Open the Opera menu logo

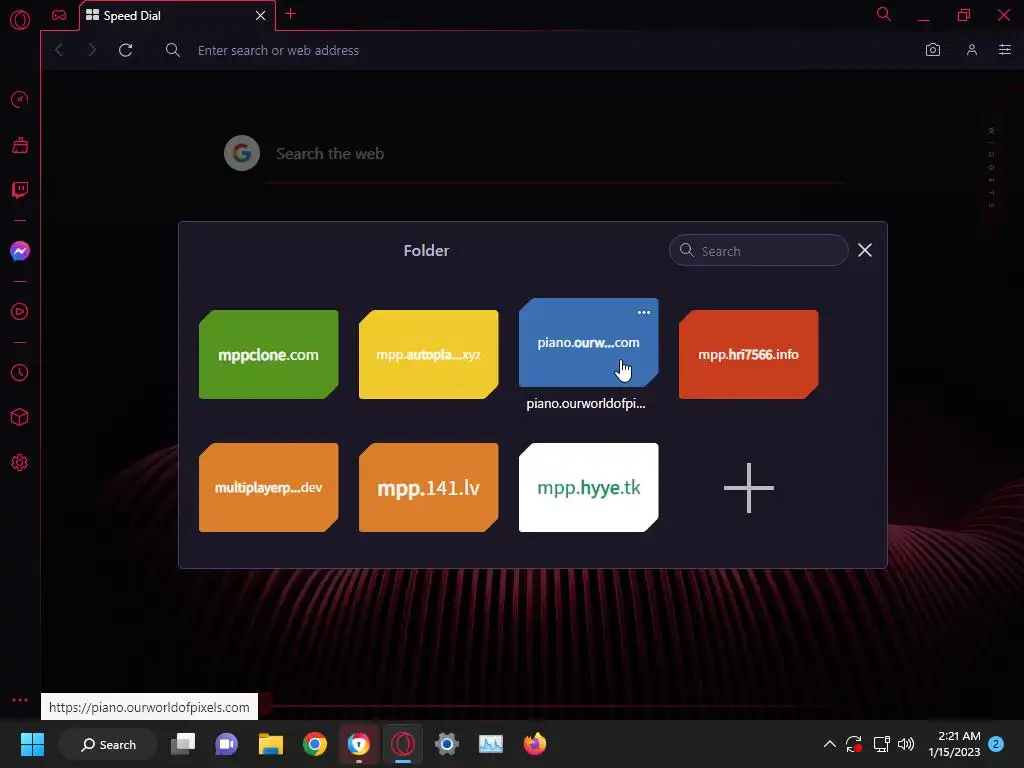tap(20, 20)
